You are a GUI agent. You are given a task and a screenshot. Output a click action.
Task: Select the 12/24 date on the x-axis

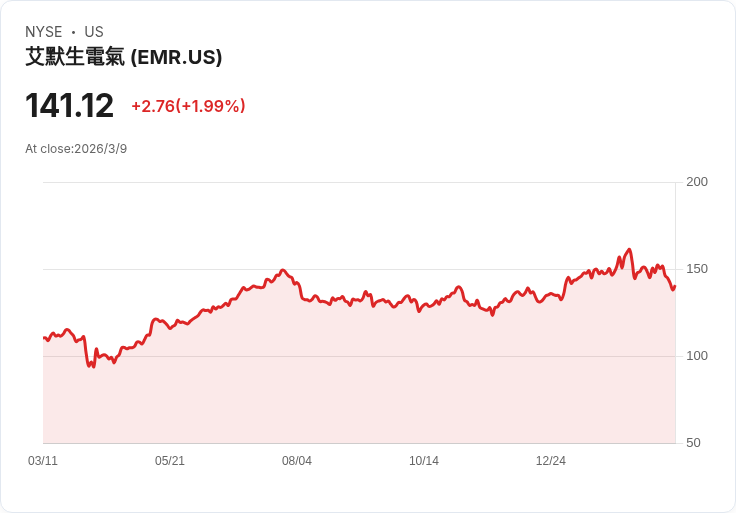(551, 460)
